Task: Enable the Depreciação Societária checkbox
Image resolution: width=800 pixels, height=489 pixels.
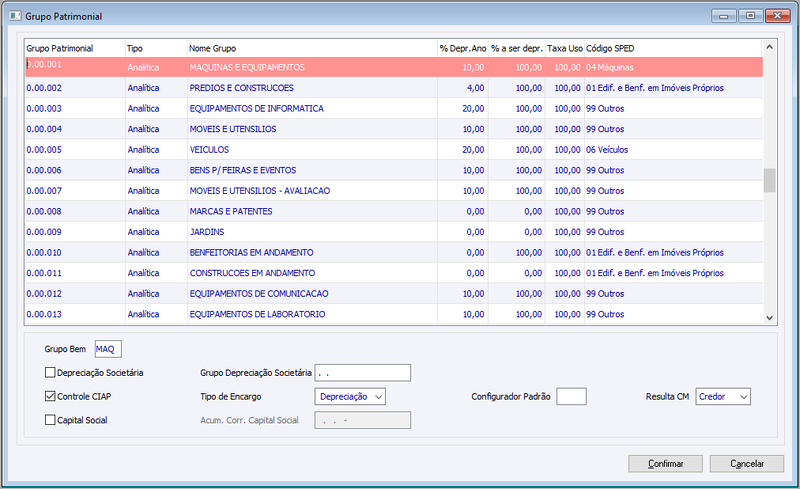Action: click(50, 373)
